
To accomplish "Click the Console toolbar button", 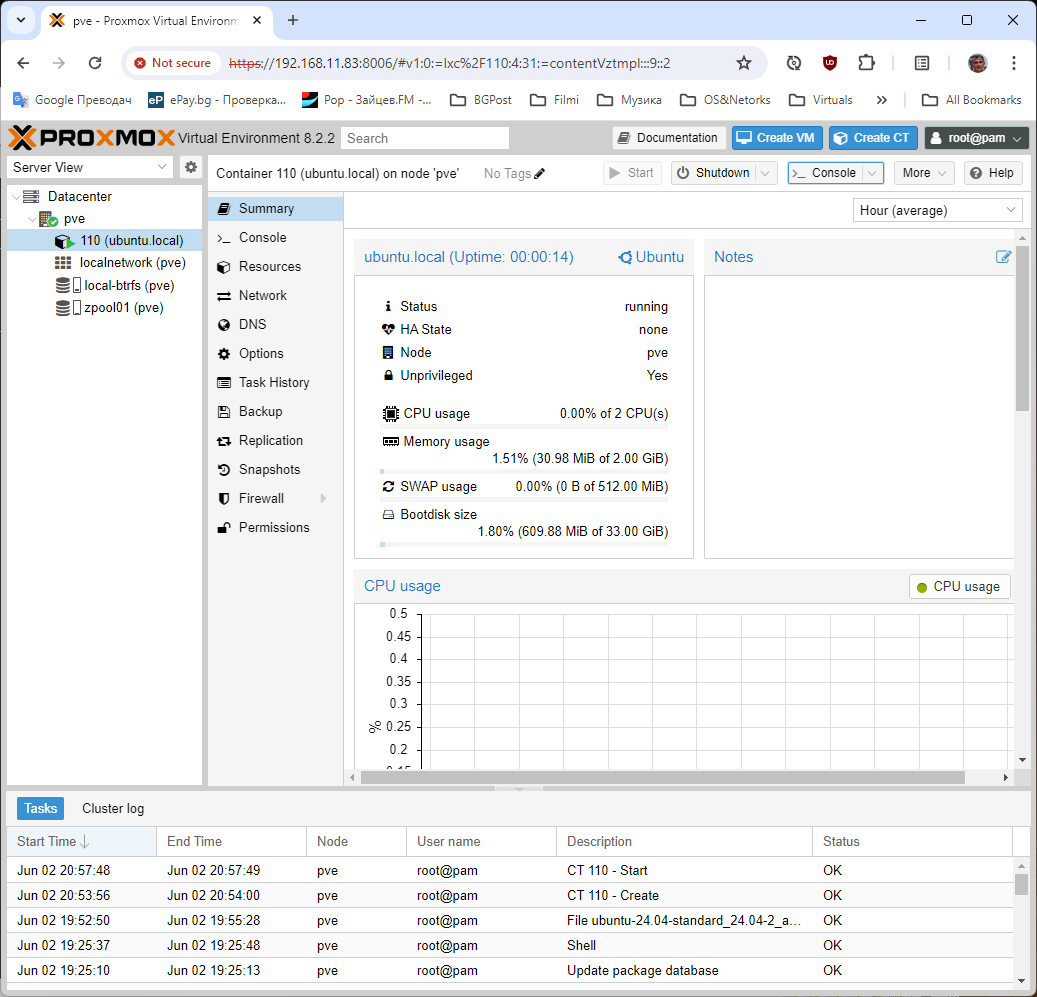I will click(825, 173).
